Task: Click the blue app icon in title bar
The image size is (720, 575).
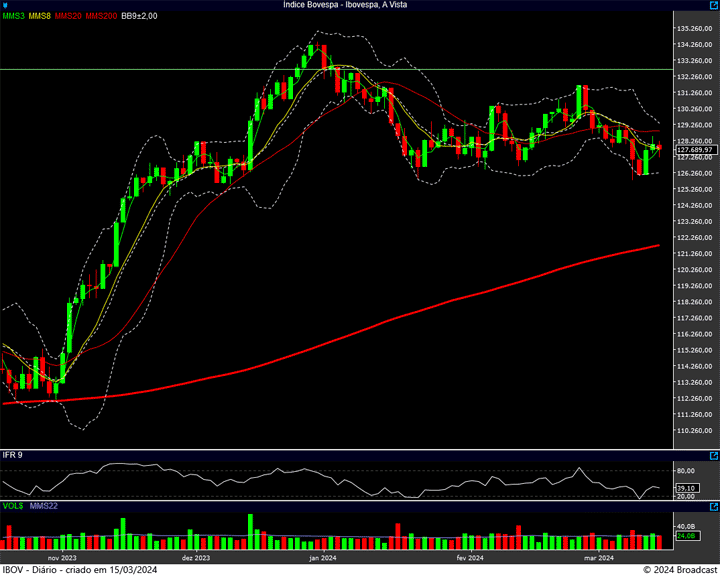Action: click(x=6, y=5)
